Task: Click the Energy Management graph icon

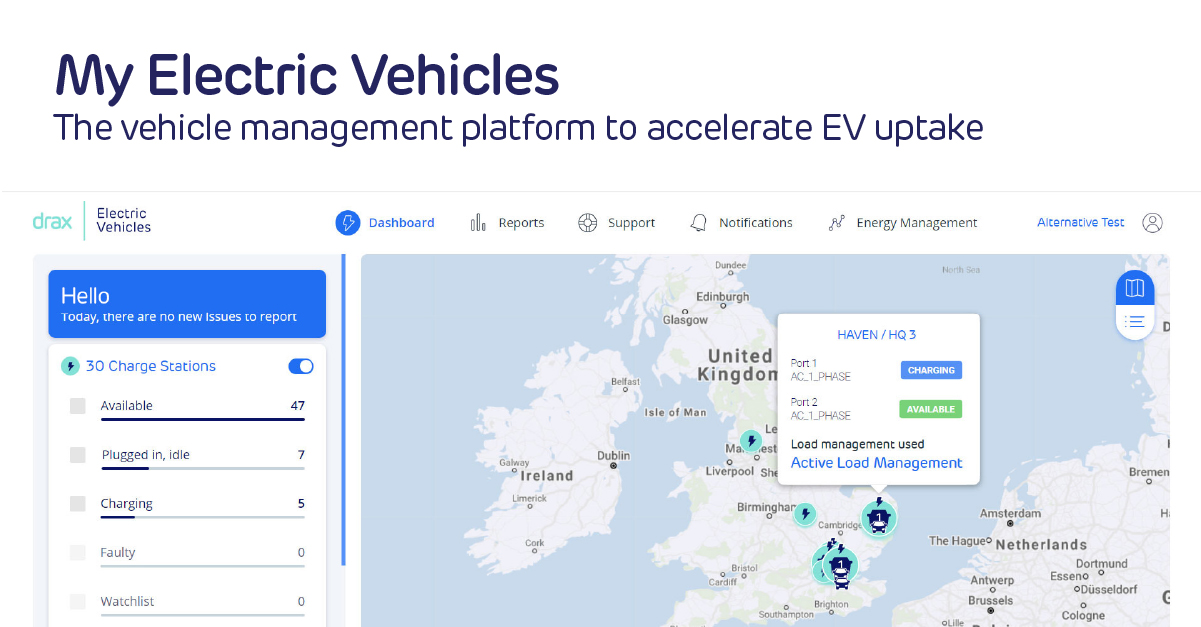Action: 837,223
